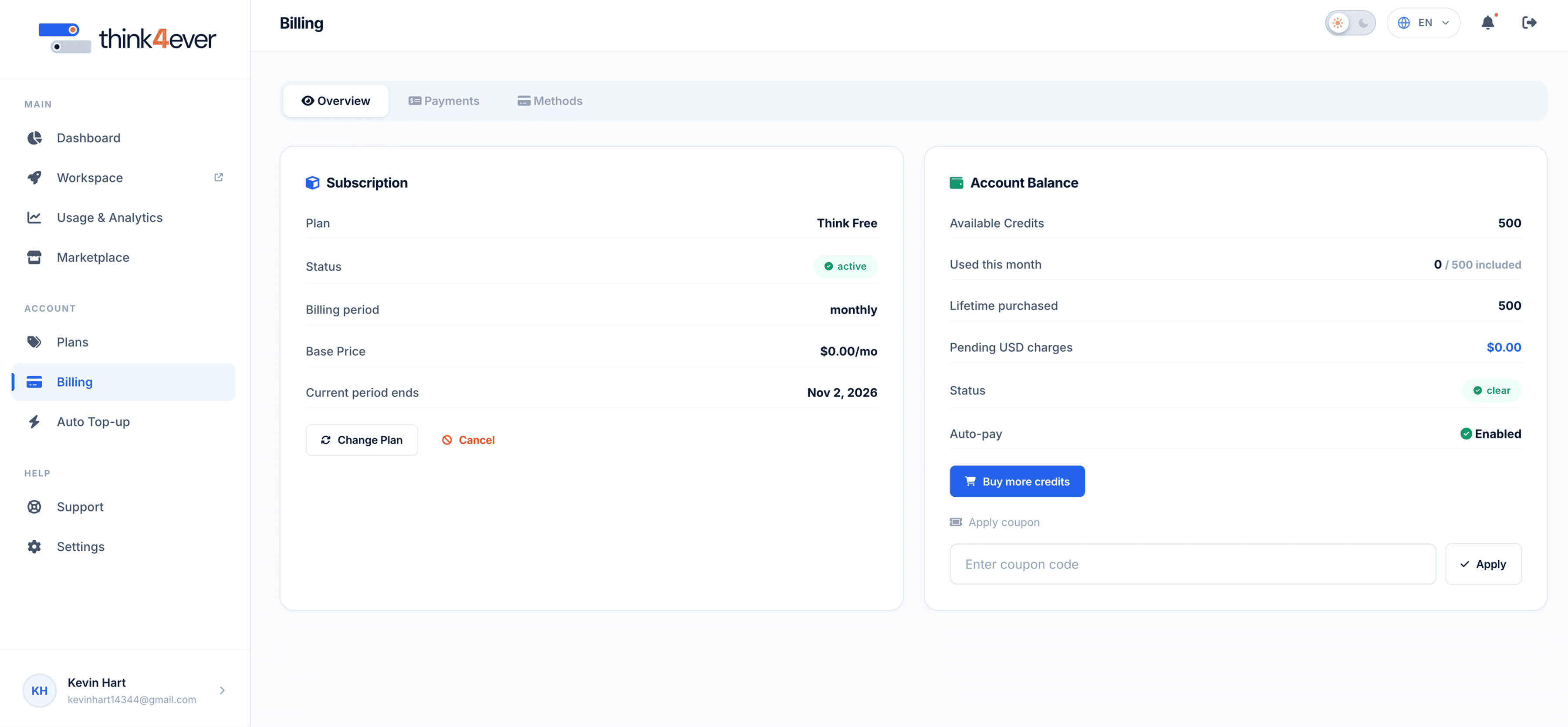The image size is (1568, 727).
Task: Click the Change Plan button
Action: tap(362, 440)
